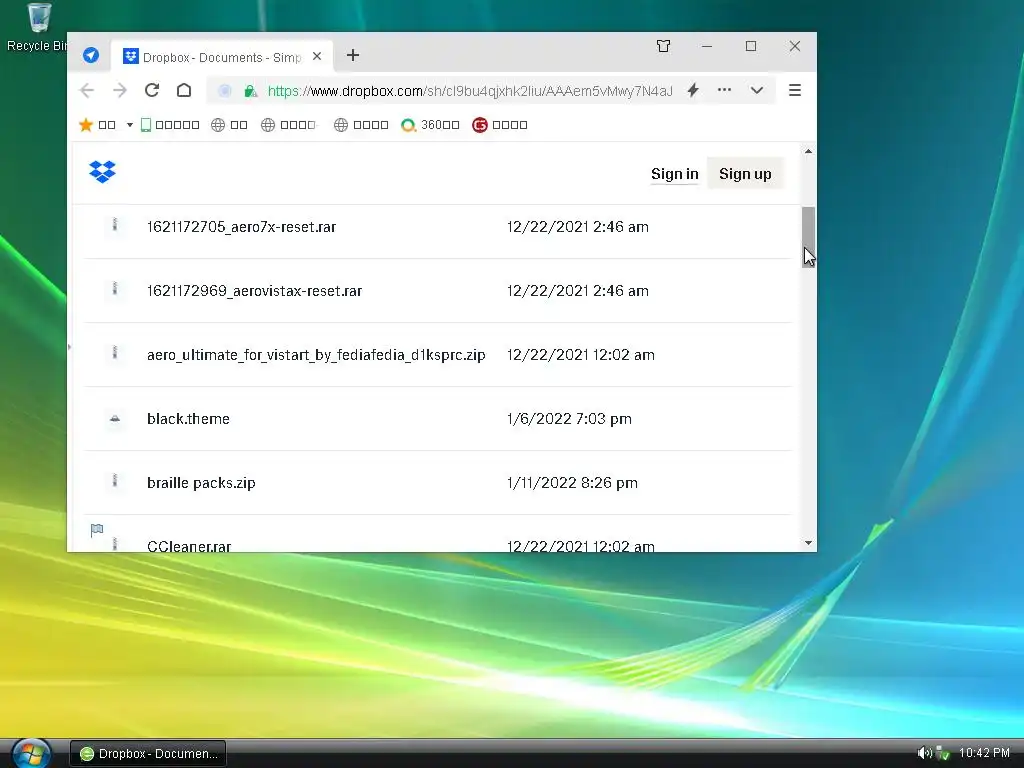Open the CCleaner.rar file
Image resolution: width=1024 pixels, height=768 pixels.
[189, 546]
